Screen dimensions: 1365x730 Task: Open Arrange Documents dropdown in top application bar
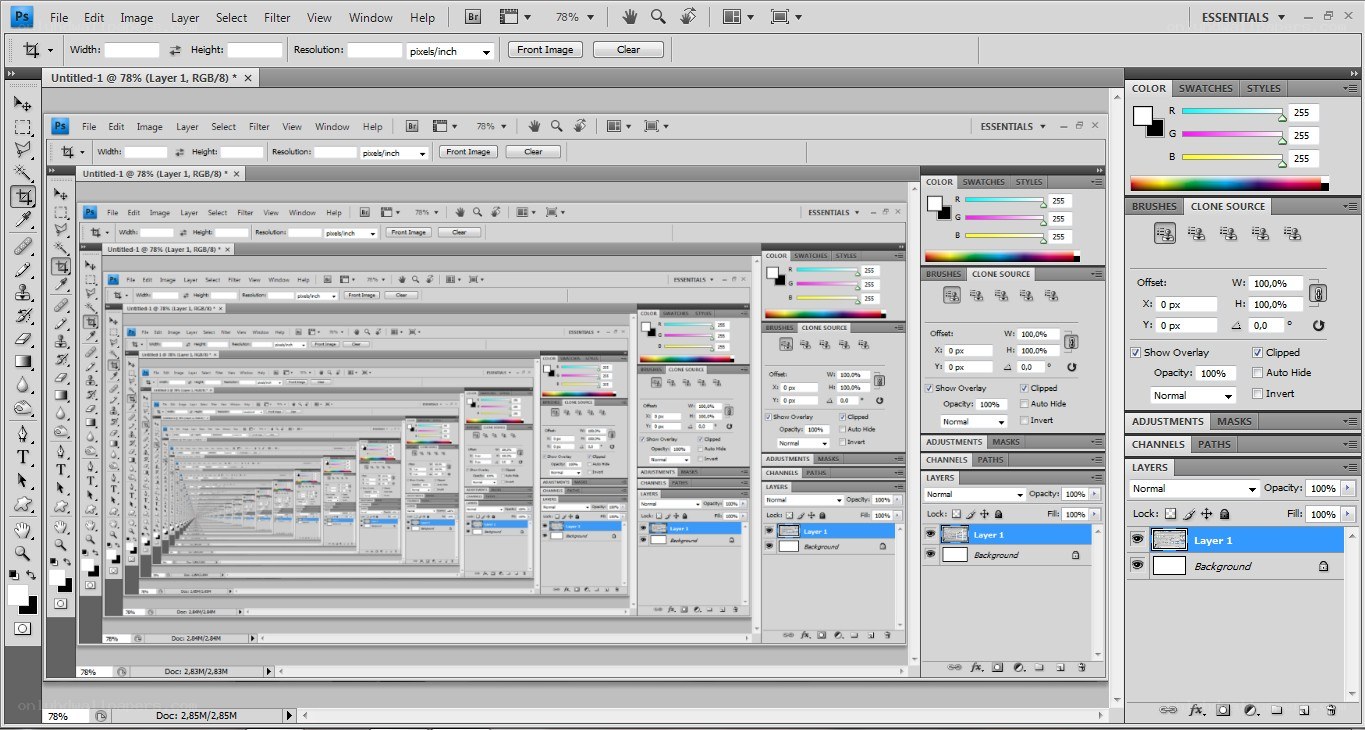(x=738, y=17)
